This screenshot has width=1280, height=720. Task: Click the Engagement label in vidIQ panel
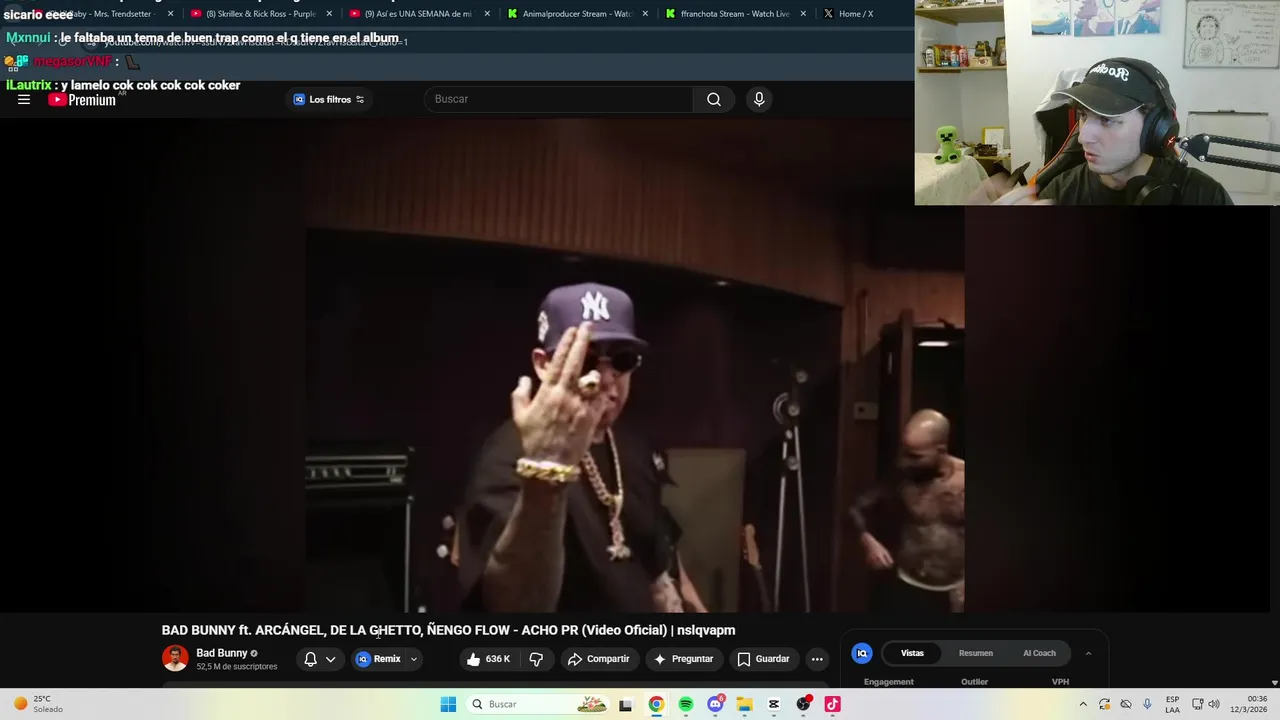click(x=889, y=682)
